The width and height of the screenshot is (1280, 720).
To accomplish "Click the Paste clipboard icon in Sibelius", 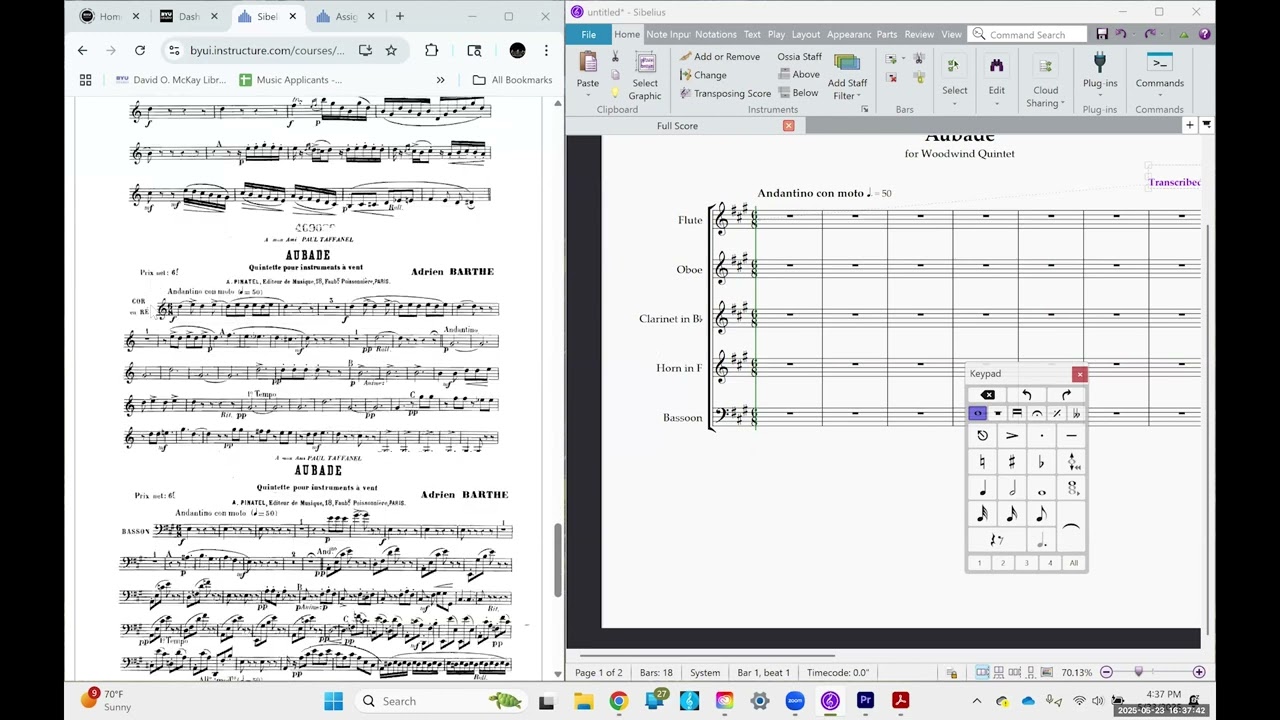I will (588, 62).
